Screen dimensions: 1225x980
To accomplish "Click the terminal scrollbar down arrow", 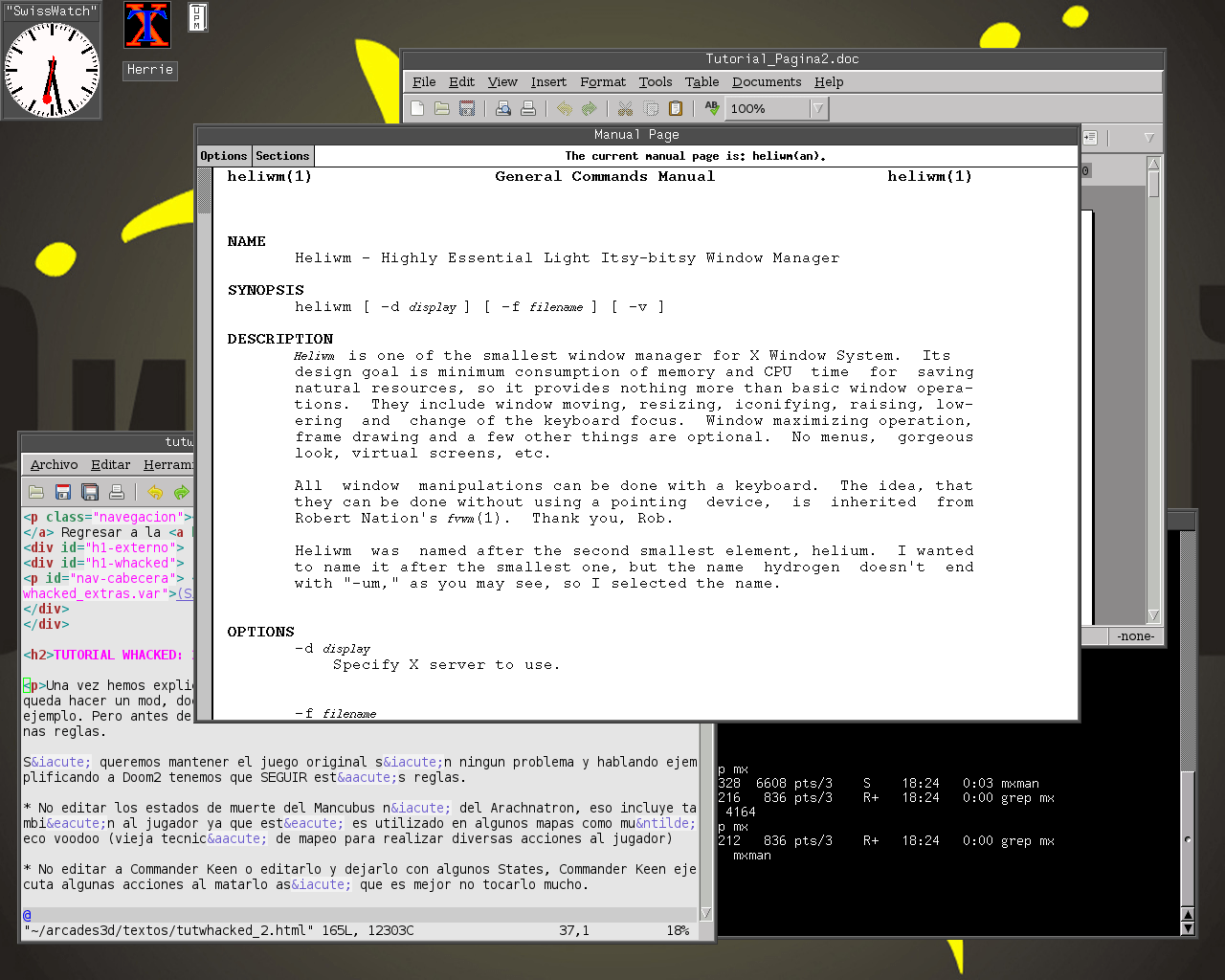I will pos(1188,928).
